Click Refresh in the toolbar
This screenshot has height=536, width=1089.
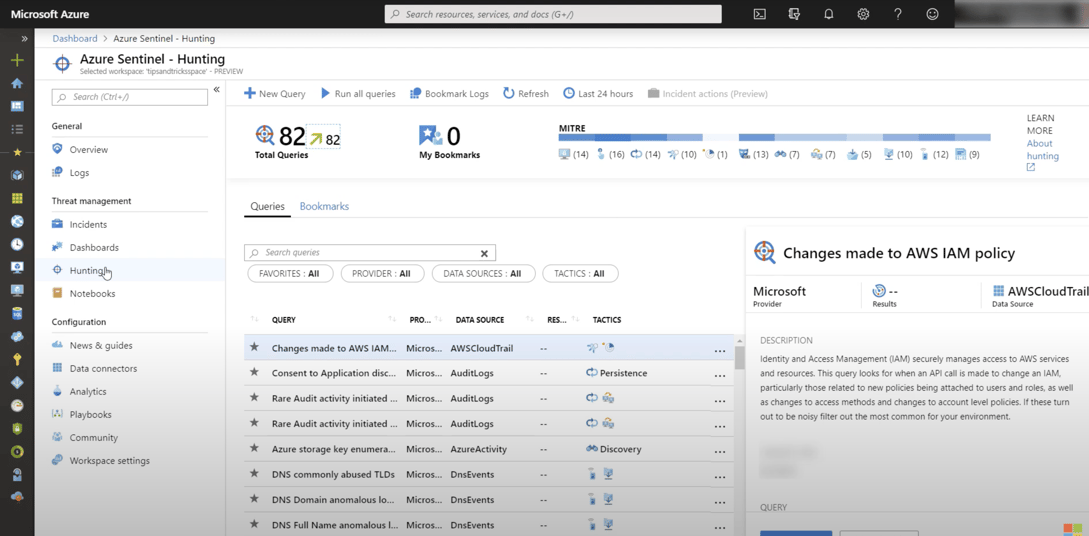tap(526, 94)
